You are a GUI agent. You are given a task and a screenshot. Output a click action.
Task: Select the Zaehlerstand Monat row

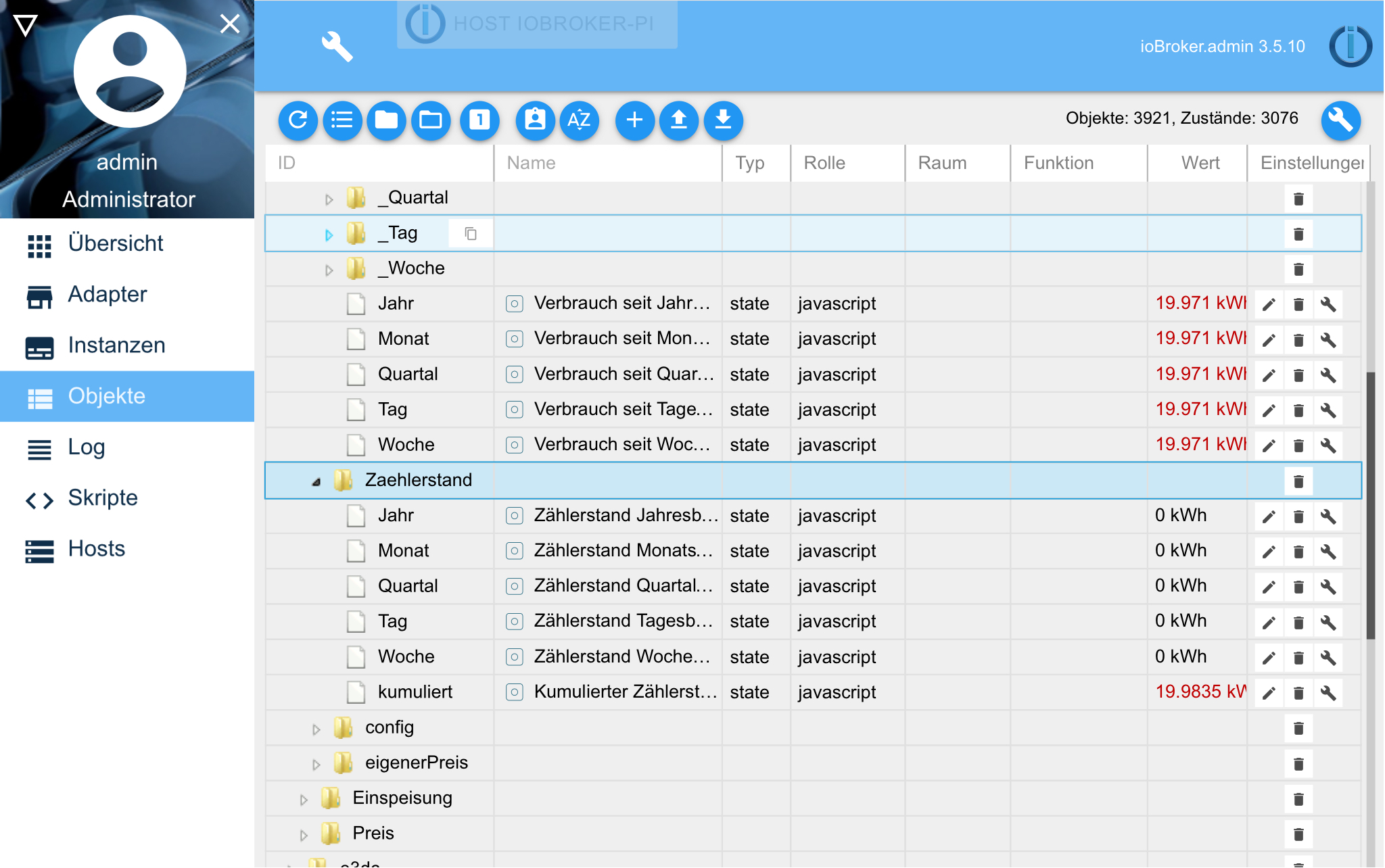click(x=812, y=551)
